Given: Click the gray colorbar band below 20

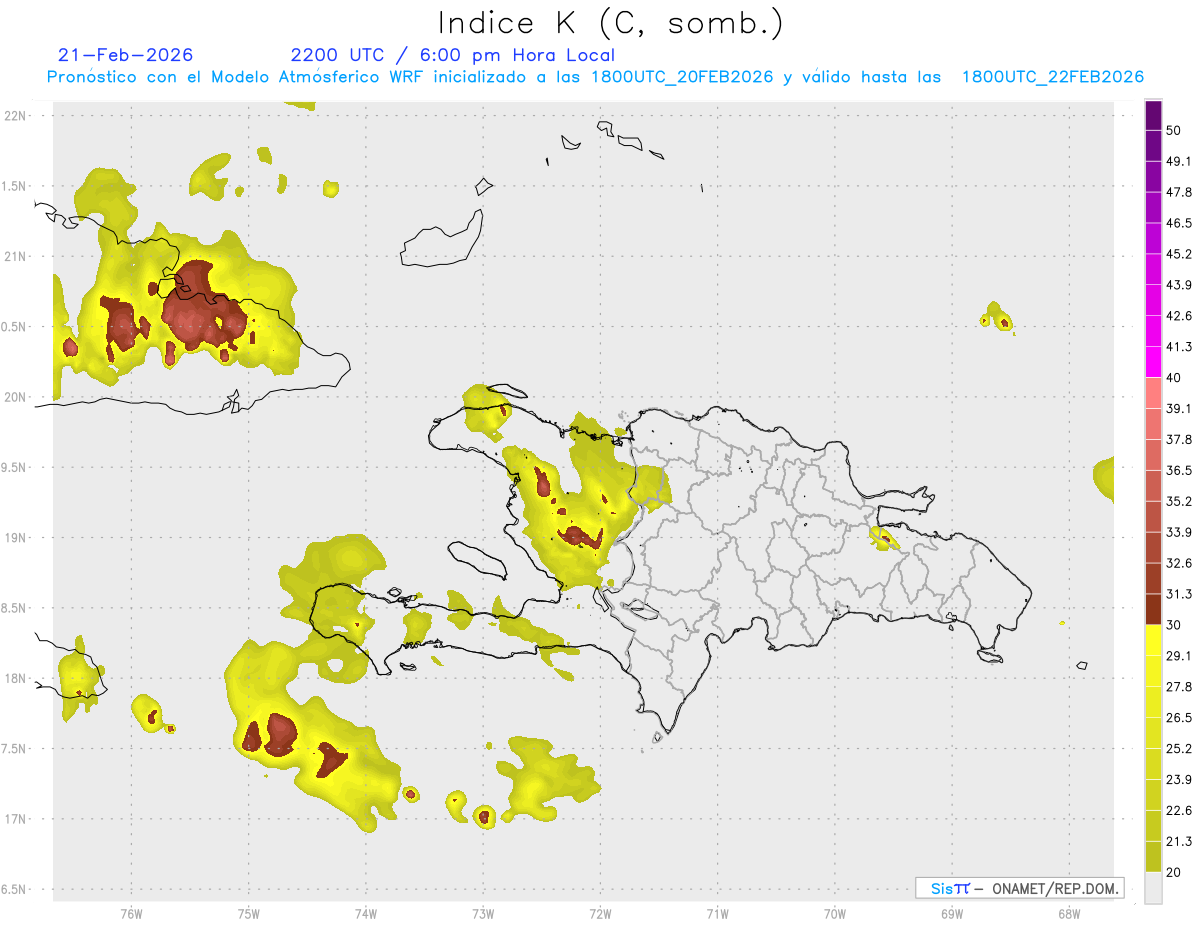Looking at the screenshot, I should (x=1153, y=888).
